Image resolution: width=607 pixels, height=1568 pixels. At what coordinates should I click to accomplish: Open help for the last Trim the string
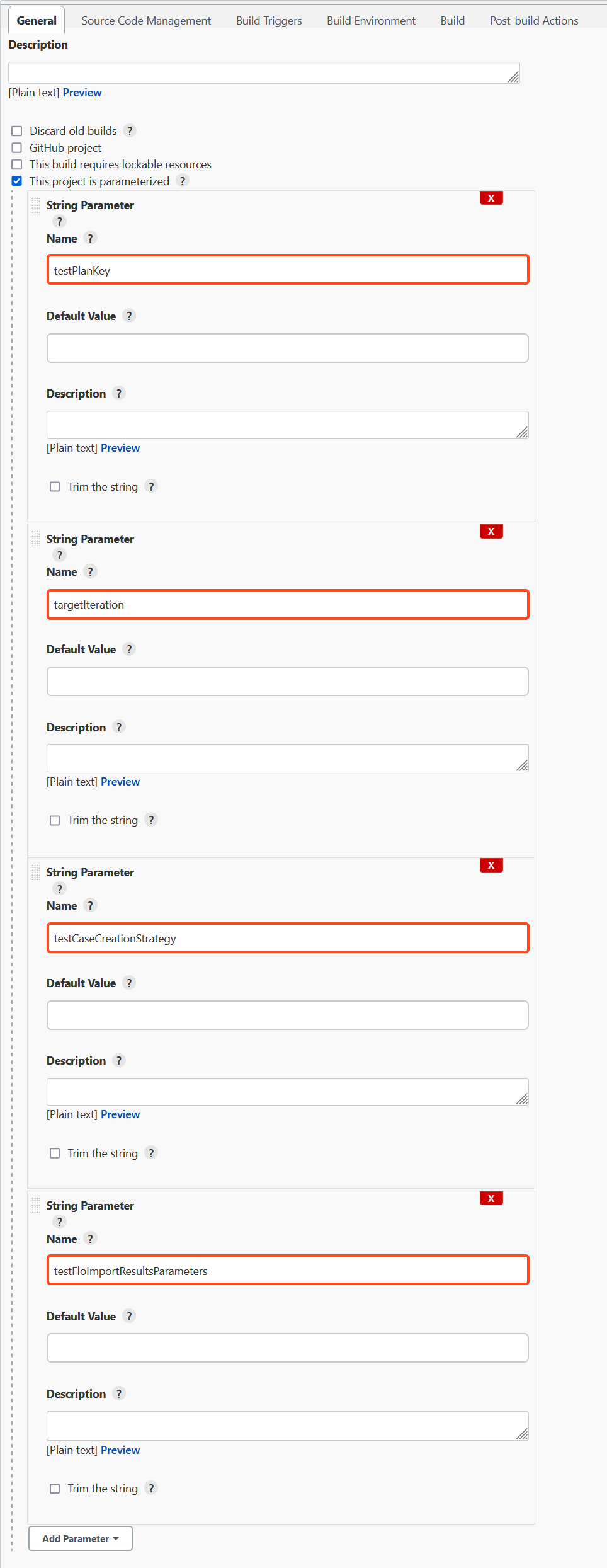click(x=150, y=1488)
